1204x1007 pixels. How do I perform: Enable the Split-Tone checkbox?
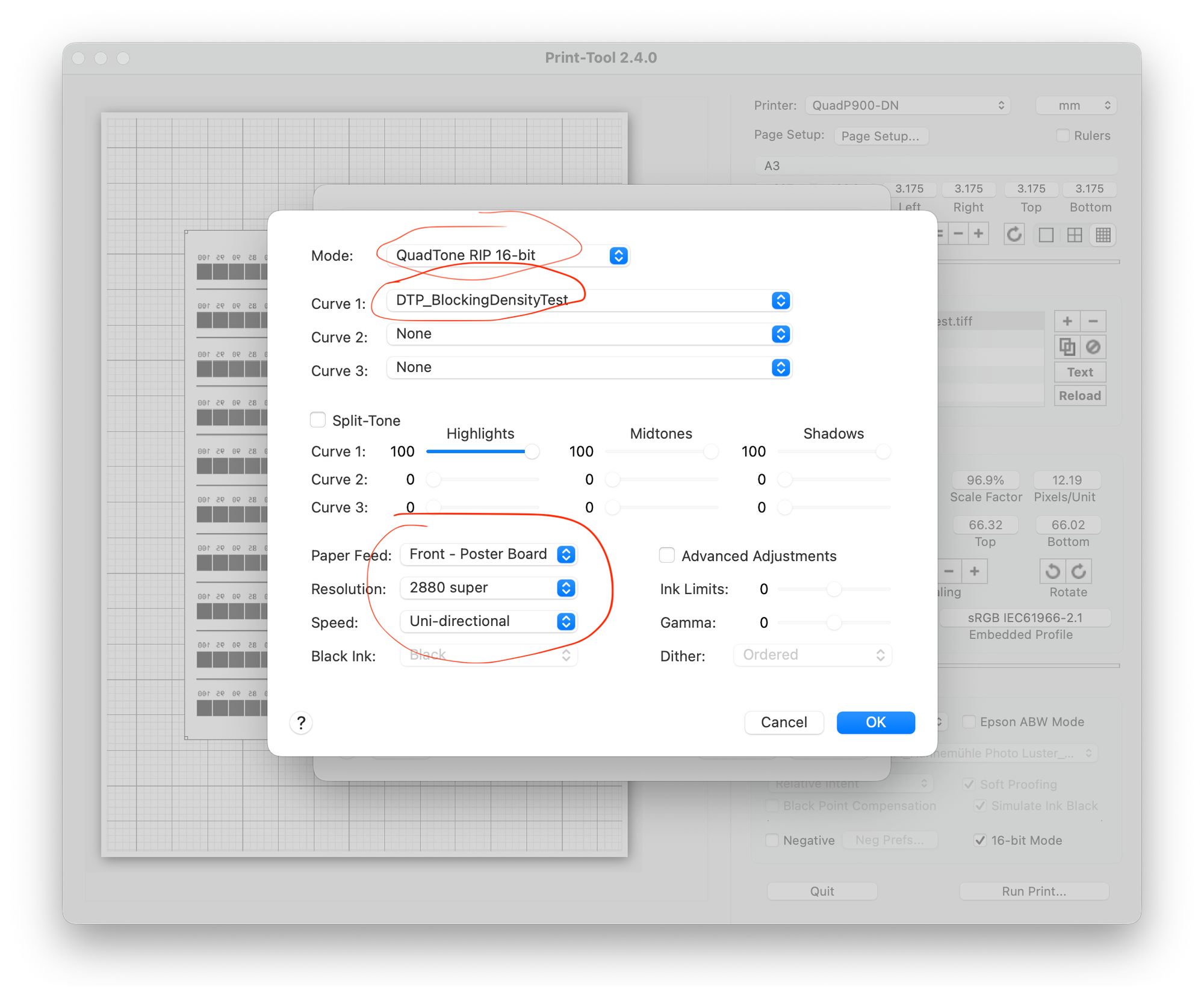[318, 420]
